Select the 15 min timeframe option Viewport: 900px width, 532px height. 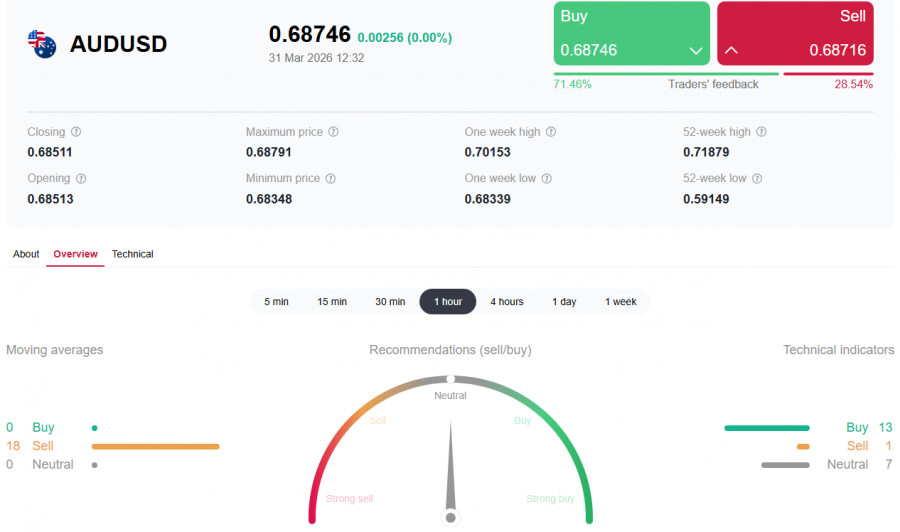pos(332,302)
